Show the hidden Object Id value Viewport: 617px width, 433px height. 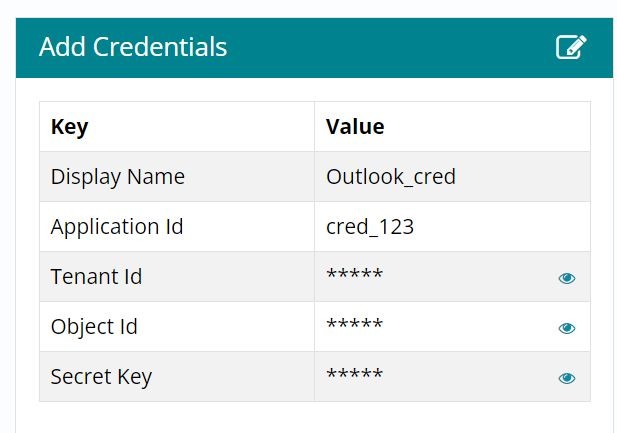(x=567, y=328)
